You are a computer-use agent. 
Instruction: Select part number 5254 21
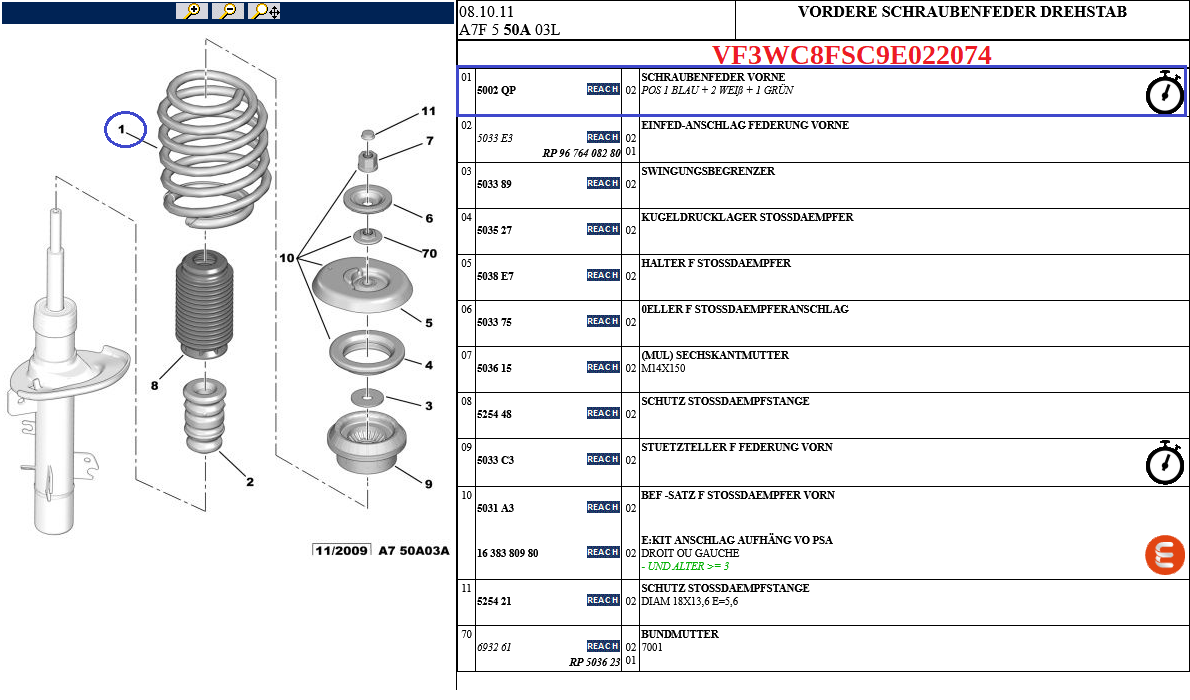494,601
